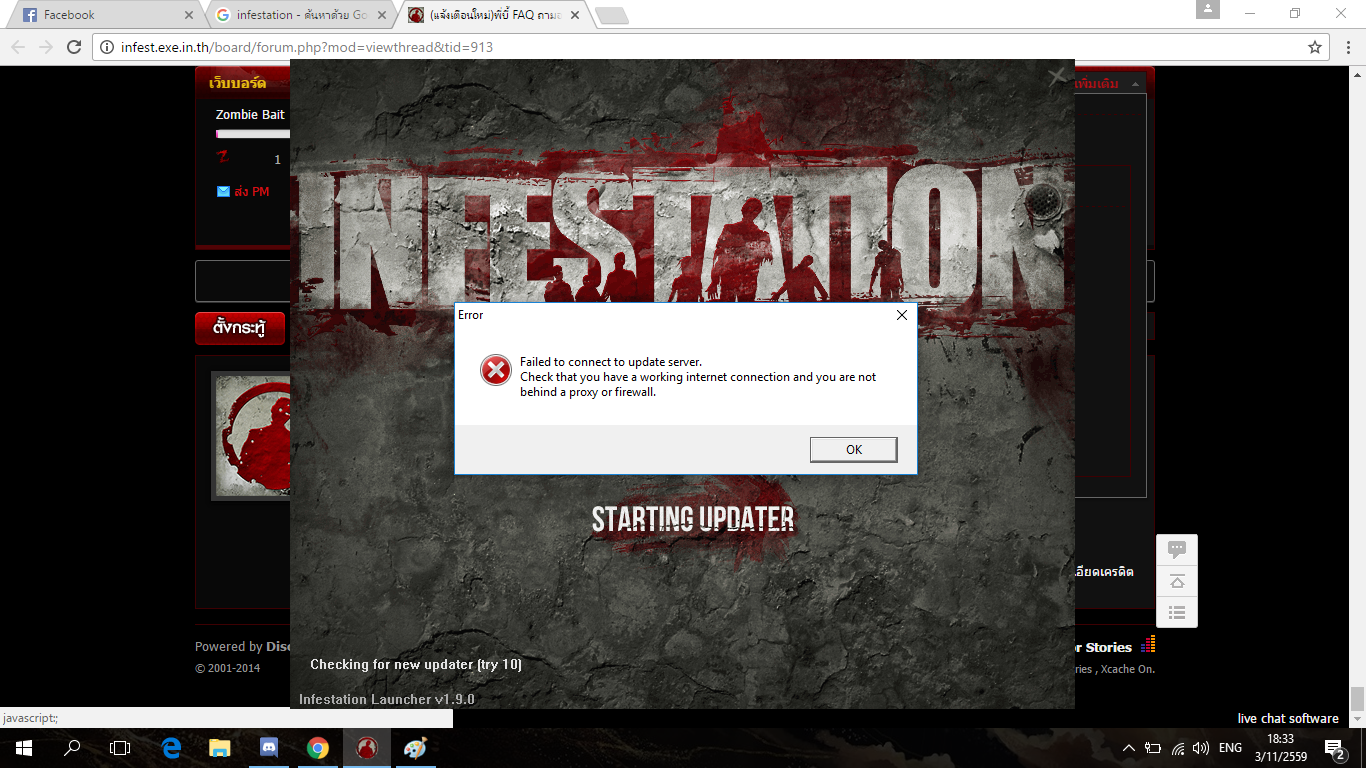1366x768 pixels.
Task: Open File Explorer from the taskbar
Action: [x=220, y=747]
